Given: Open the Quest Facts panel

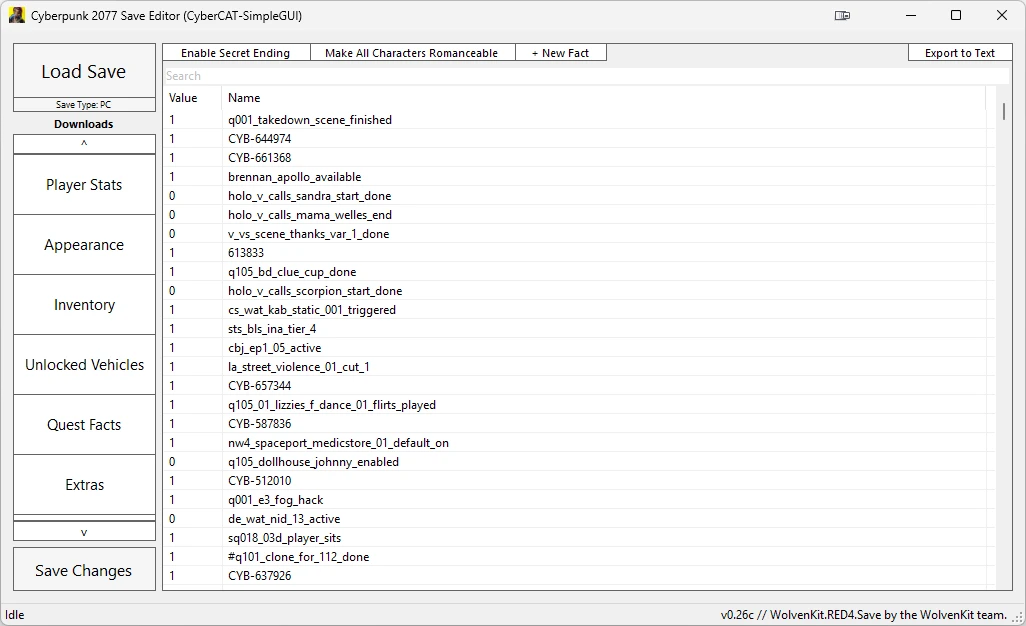Looking at the screenshot, I should (83, 424).
